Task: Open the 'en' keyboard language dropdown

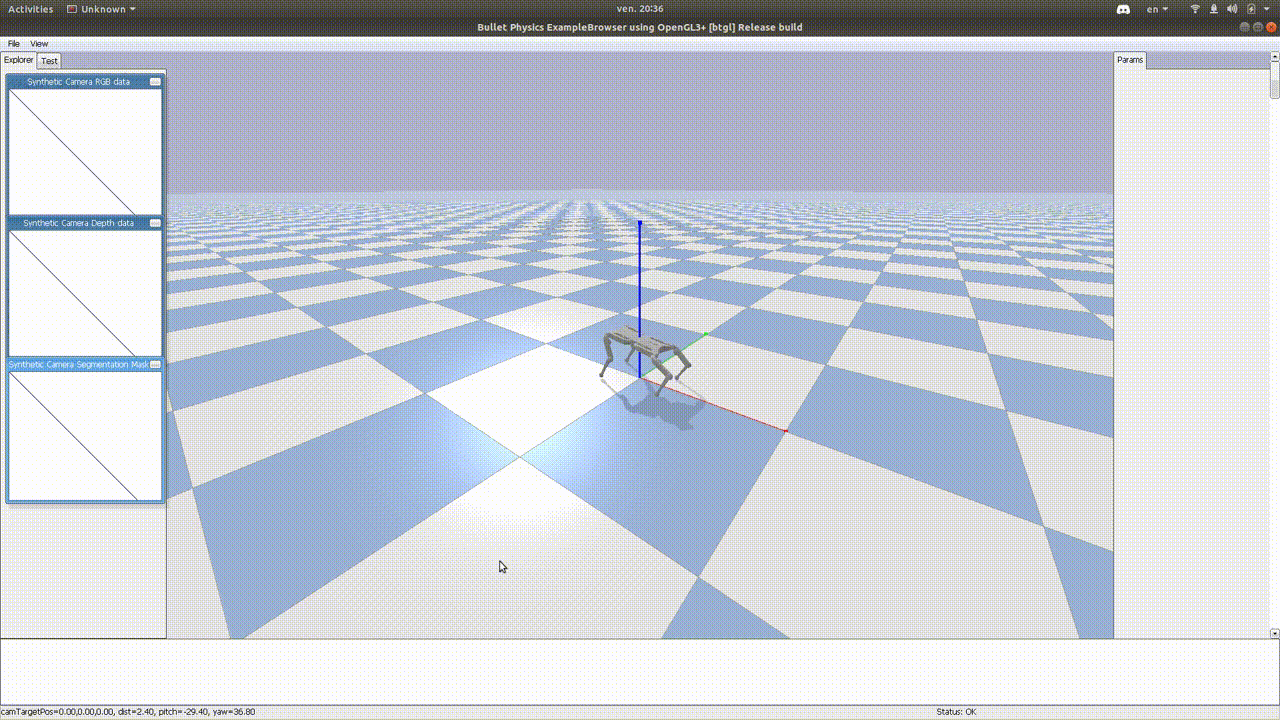Action: [1157, 9]
